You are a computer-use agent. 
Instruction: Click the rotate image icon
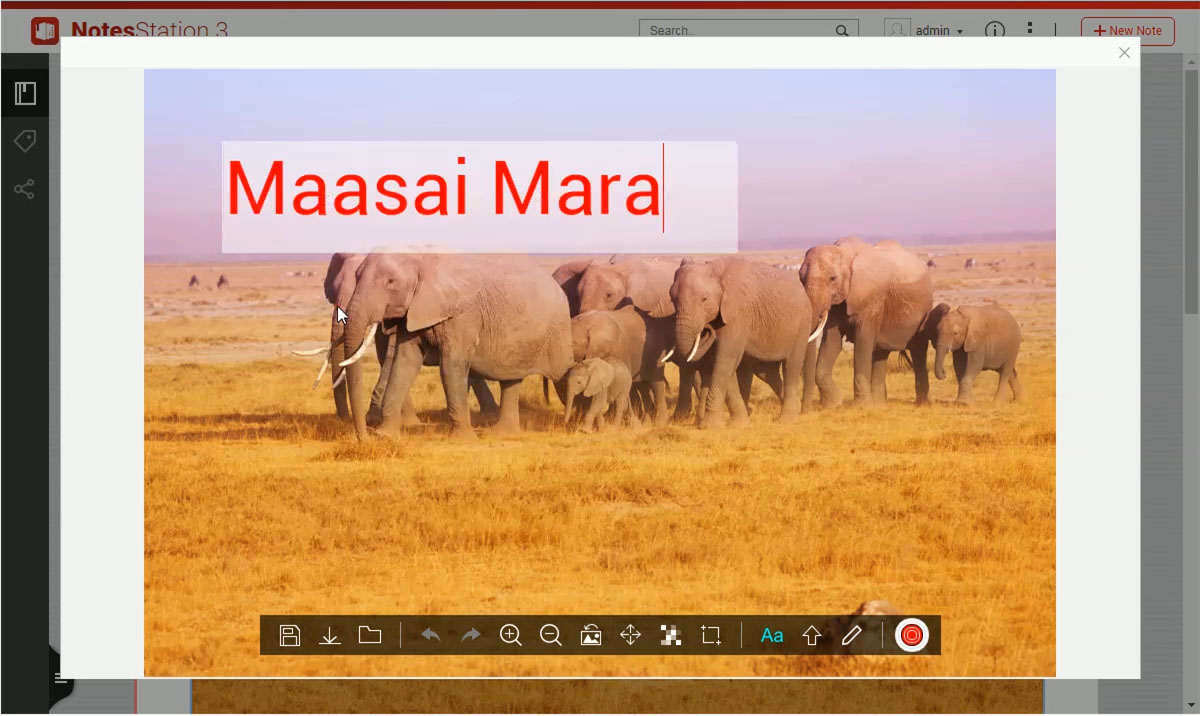pyautogui.click(x=591, y=635)
